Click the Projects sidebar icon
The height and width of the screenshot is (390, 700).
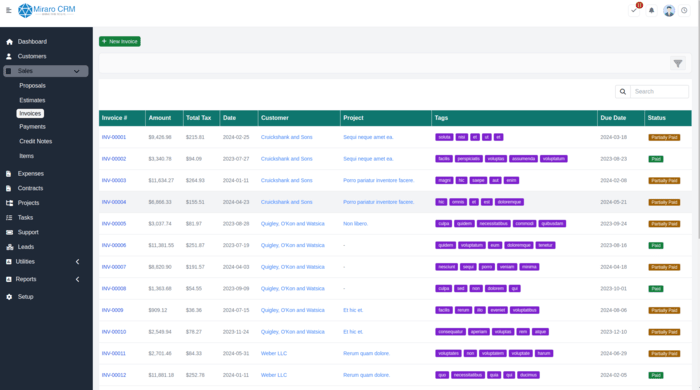9,203
